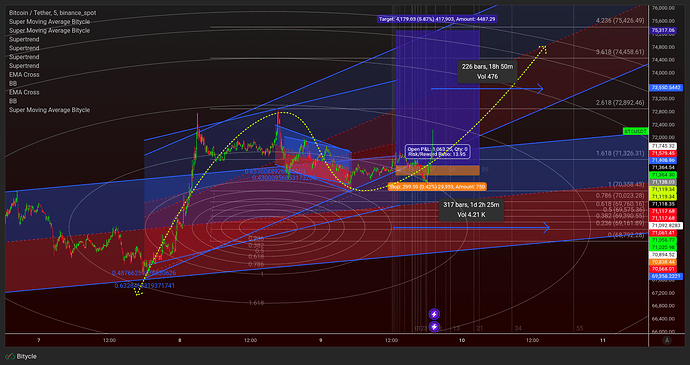Image resolution: width=690 pixels, height=365 pixels.
Task: Click the 'Bitcoin / Tether, 5, binance_spot' title
Action: click(x=52, y=13)
